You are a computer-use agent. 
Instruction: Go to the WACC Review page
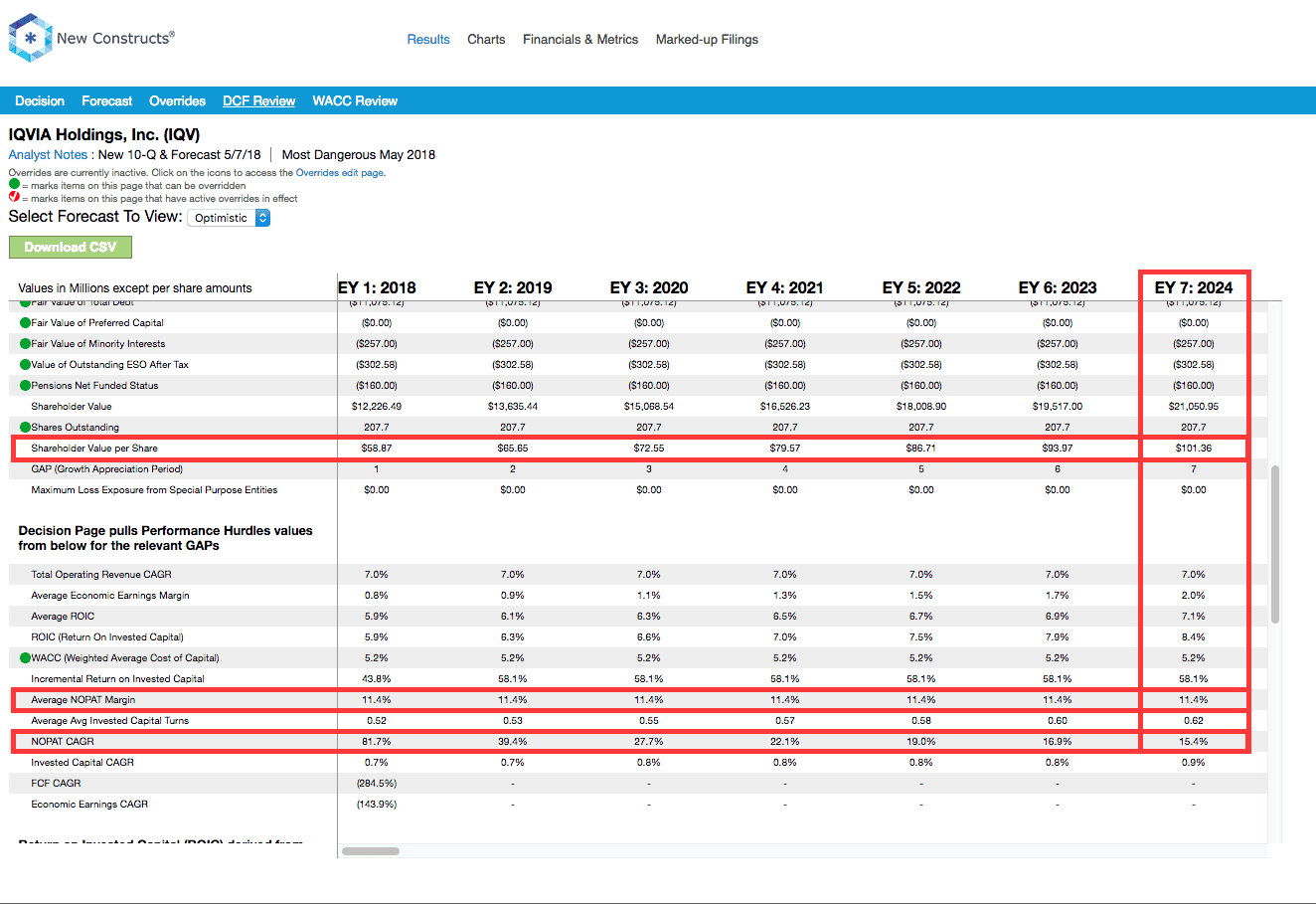point(355,100)
